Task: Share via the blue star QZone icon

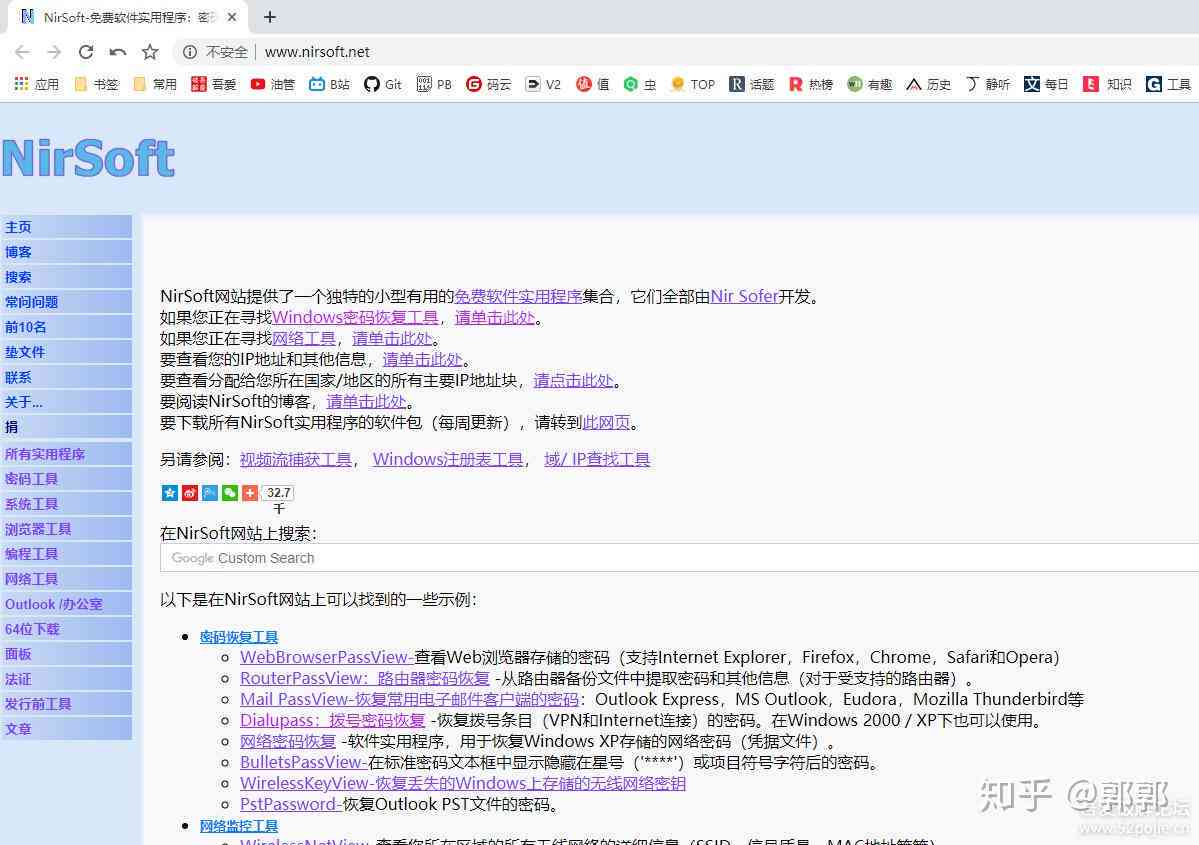Action: 170,493
